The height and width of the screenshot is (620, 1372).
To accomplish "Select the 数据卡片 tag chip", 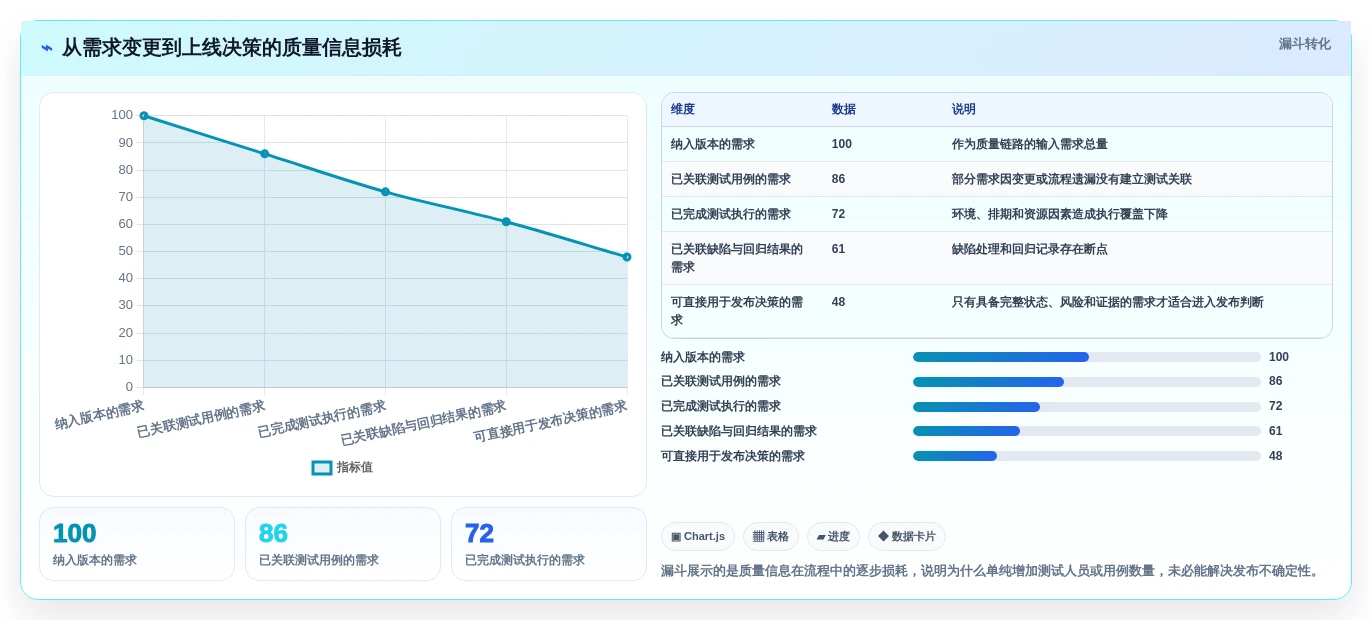I will tap(907, 537).
